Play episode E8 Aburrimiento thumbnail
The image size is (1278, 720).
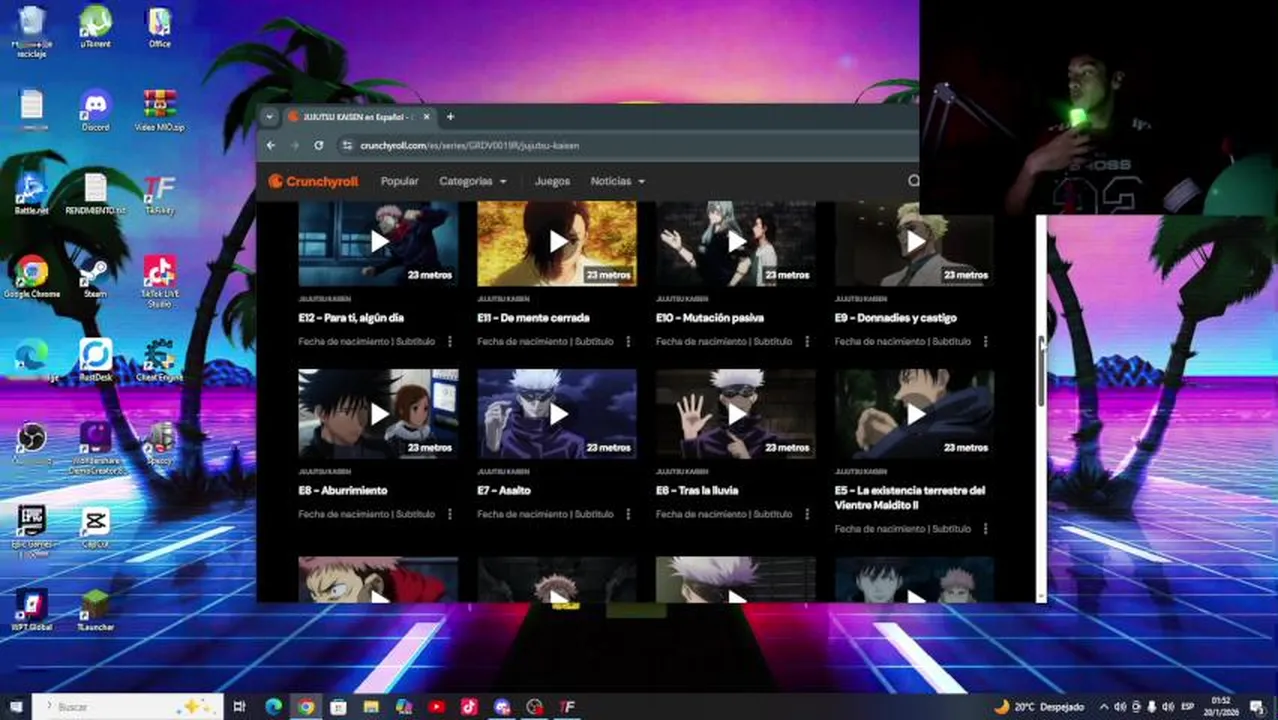[378, 414]
